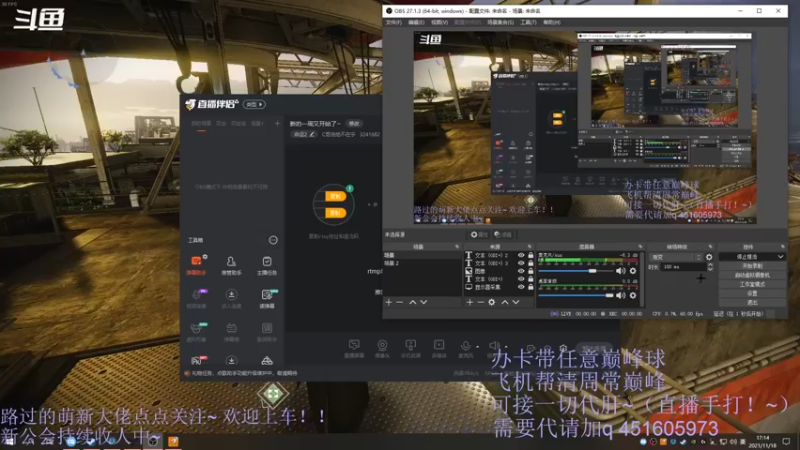Click 设置 Settings button in OBS controls
800x450 pixels.
pos(752,293)
